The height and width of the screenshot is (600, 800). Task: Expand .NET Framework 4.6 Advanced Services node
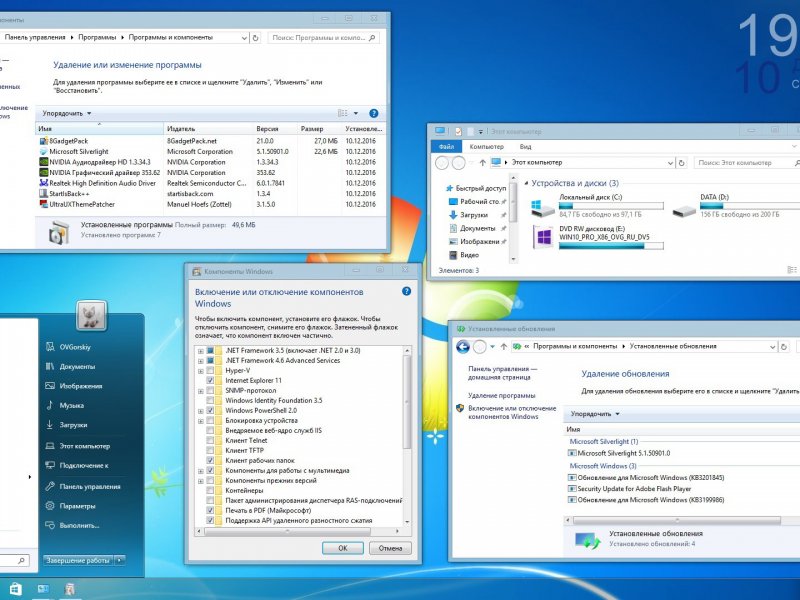201,361
